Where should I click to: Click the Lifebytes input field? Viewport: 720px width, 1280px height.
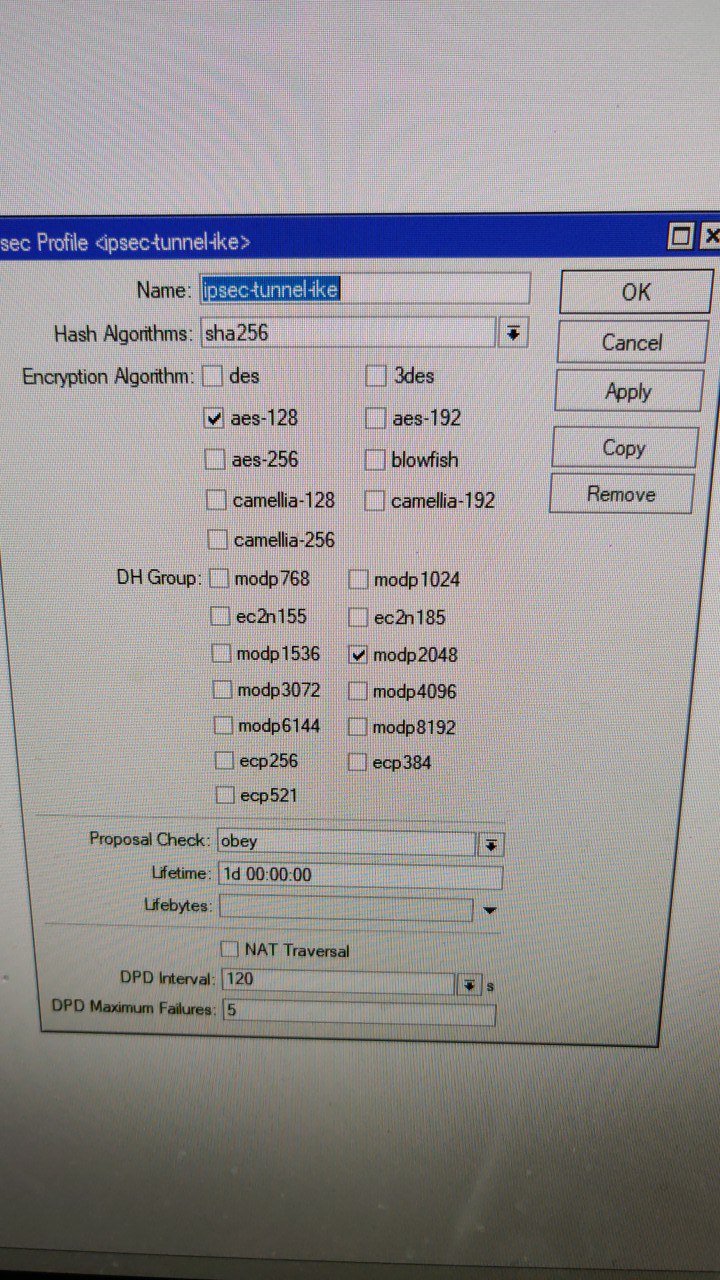(x=346, y=908)
